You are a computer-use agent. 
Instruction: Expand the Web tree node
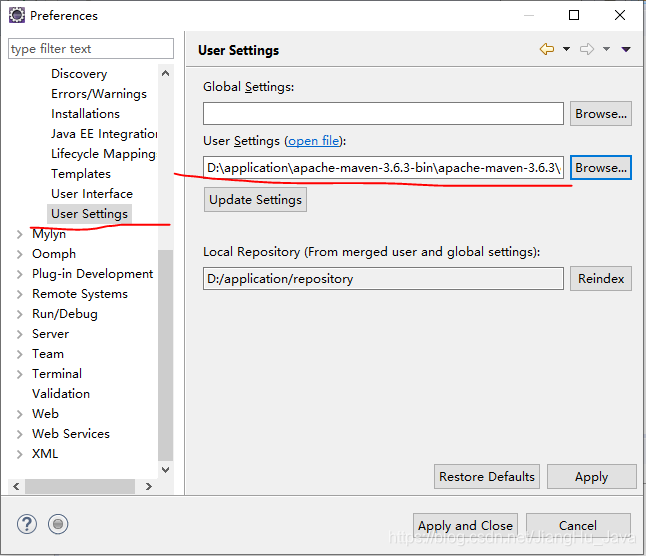click(19, 414)
